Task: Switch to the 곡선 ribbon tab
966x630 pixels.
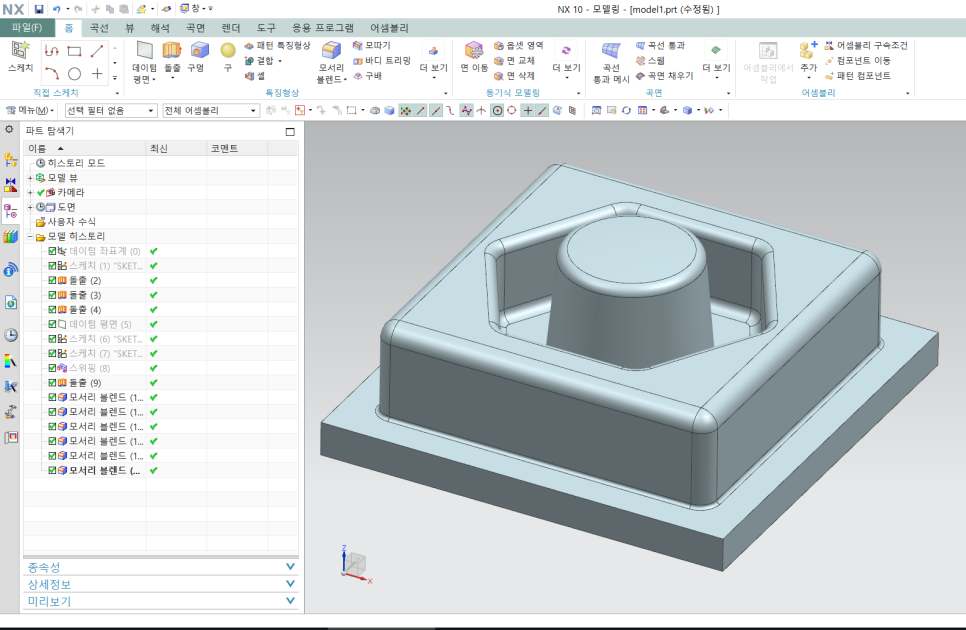Action: pyautogui.click(x=99, y=28)
